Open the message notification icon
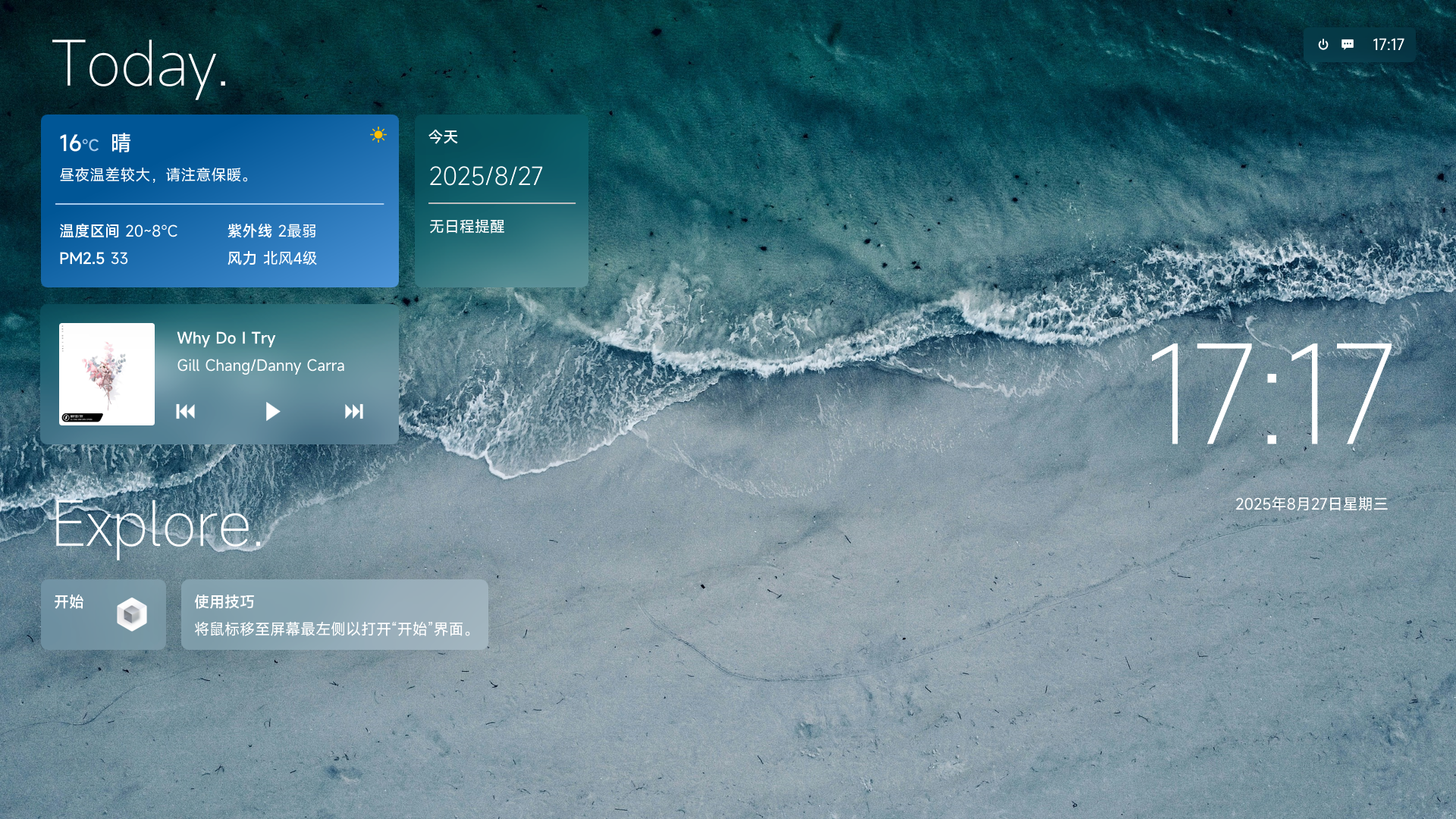Image resolution: width=1456 pixels, height=819 pixels. 1348,45
